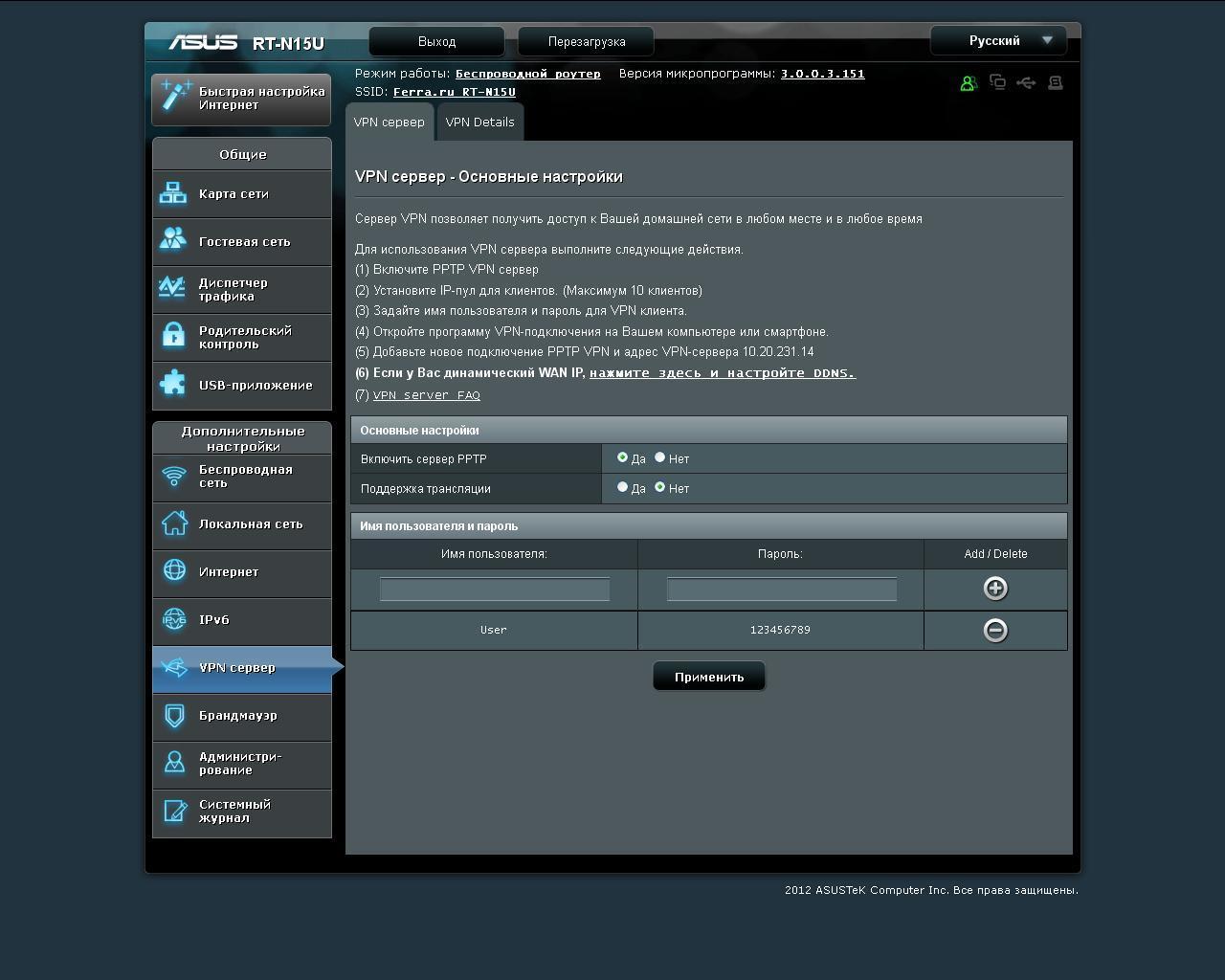Click the green client status icon
Screen dimensions: 1225x980
coord(968,83)
